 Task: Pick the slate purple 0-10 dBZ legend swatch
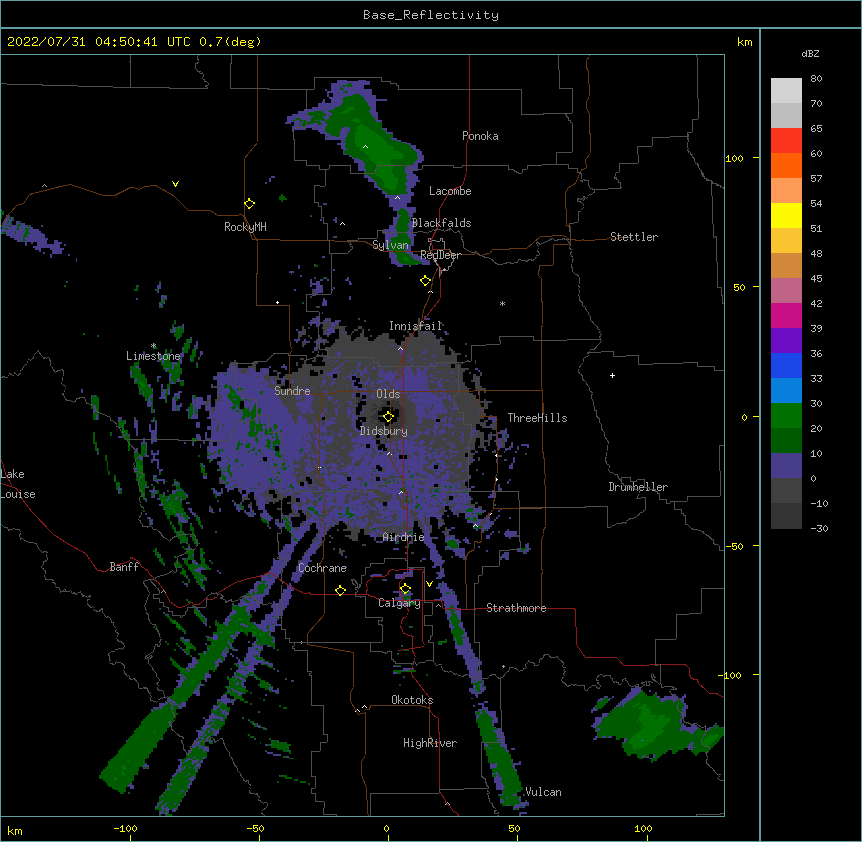pos(786,466)
